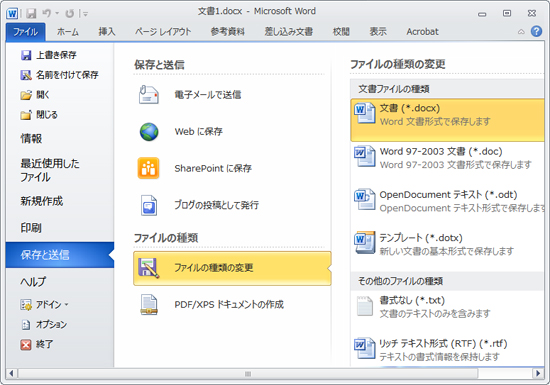The image size is (550, 385).
Task: Choose 電子メールで送信 option text
Action: click(208, 95)
